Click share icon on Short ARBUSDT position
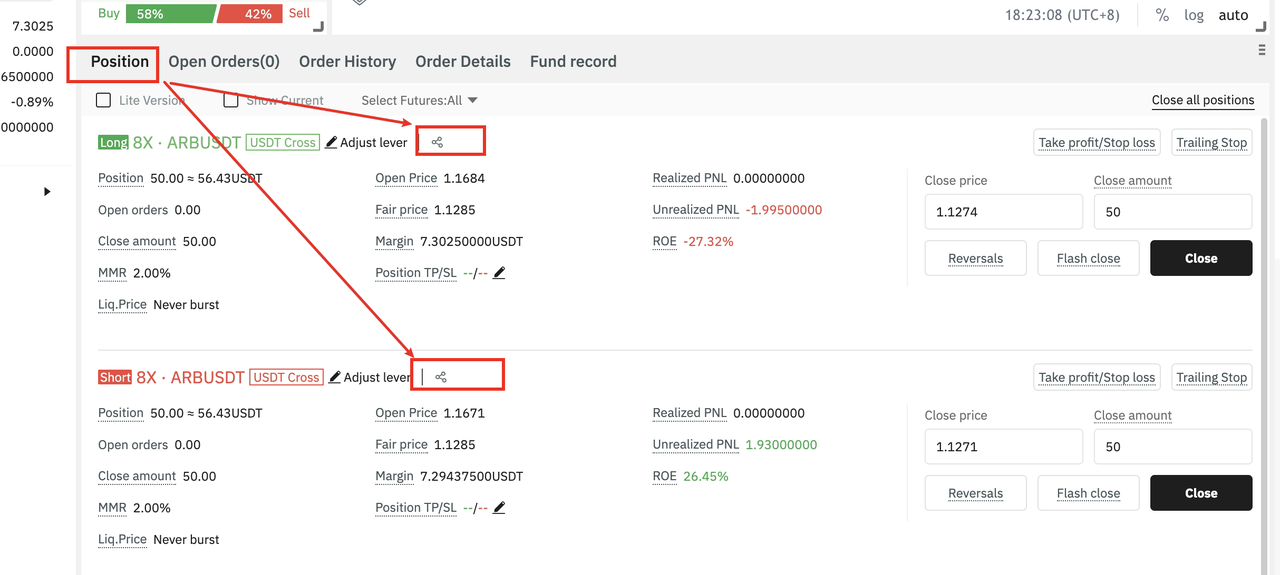The image size is (1280, 575). pos(441,377)
